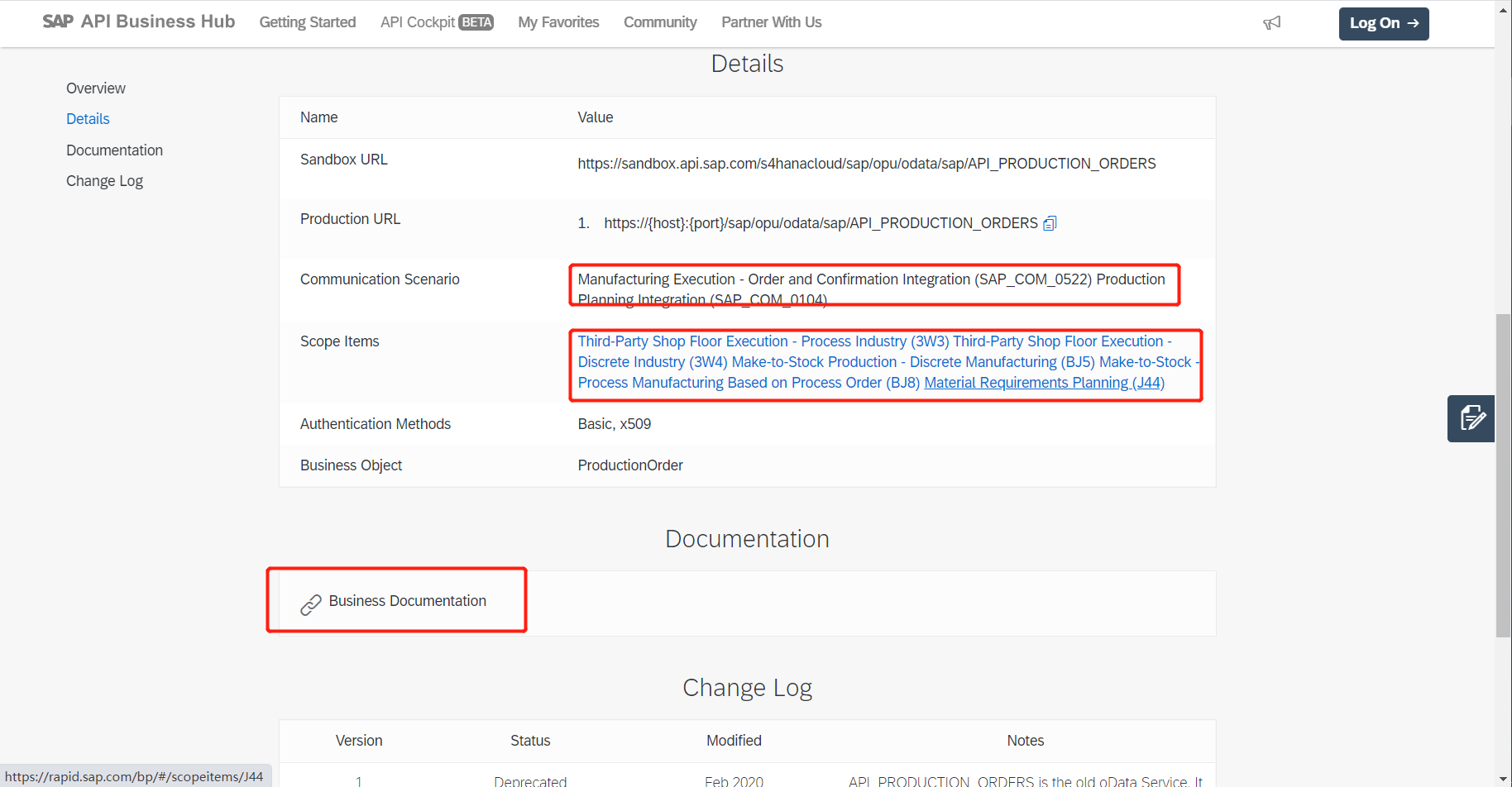Image resolution: width=1512 pixels, height=787 pixels.
Task: Click the BETA badge next to API Cockpit
Action: [x=478, y=21]
